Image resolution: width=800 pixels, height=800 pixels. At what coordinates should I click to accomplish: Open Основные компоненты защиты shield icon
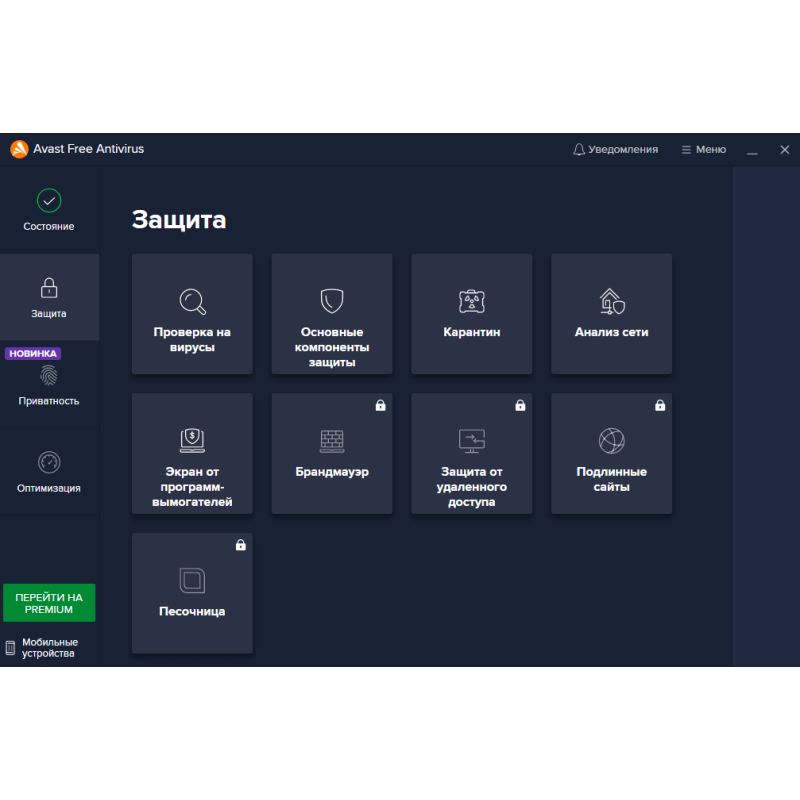332,302
